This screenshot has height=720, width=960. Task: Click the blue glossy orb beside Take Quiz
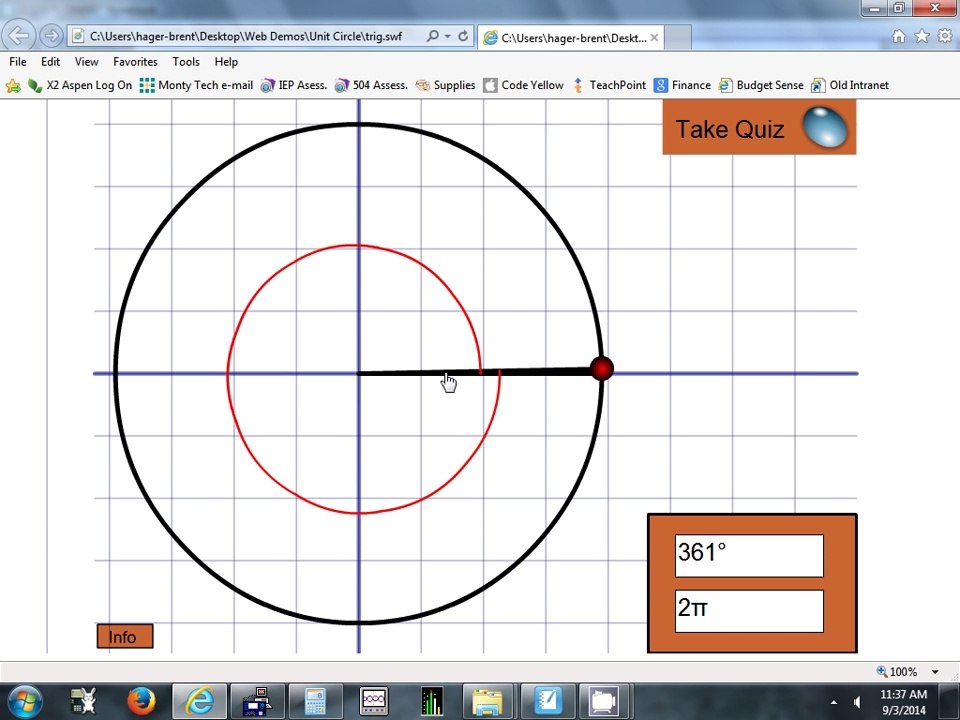tap(825, 127)
